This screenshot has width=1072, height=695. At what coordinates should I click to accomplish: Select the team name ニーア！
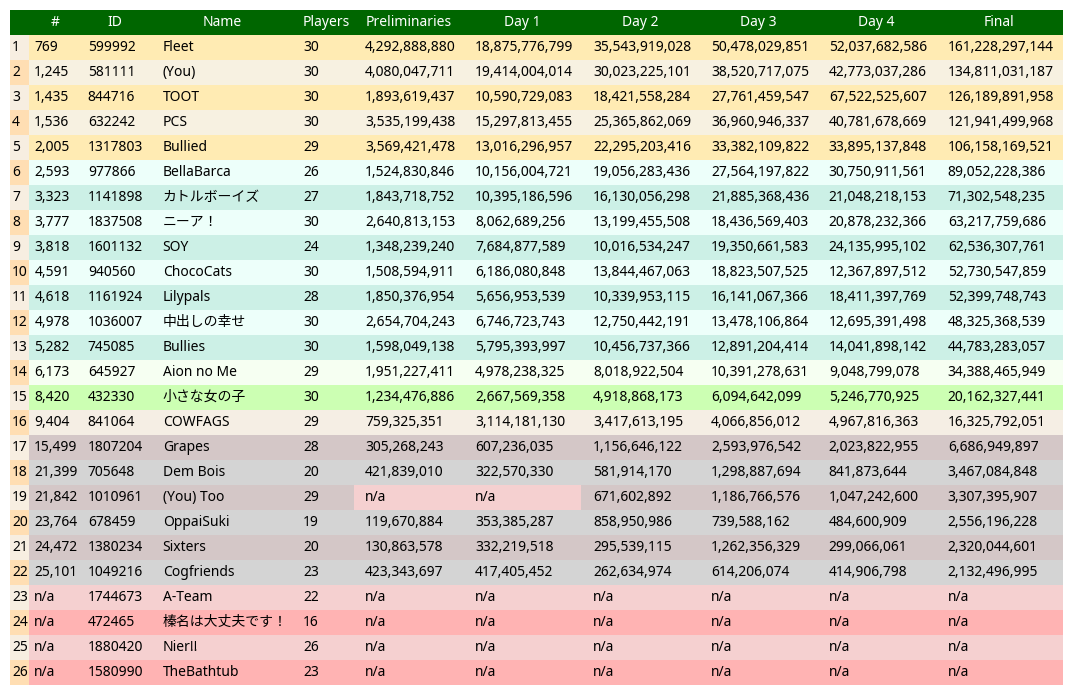[x=189, y=221]
